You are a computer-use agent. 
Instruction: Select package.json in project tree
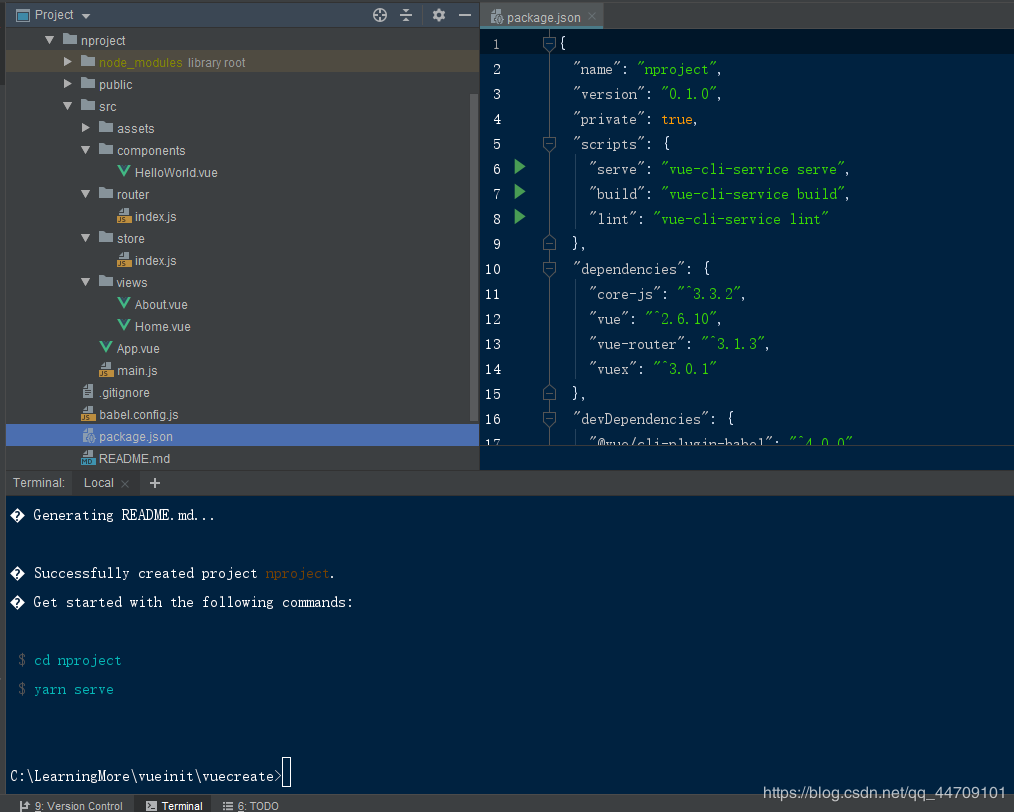click(243, 436)
